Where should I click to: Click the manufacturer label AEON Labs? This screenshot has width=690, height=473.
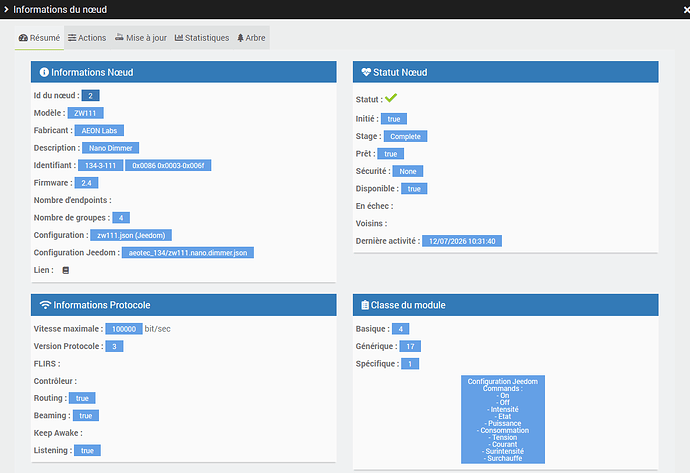point(99,131)
